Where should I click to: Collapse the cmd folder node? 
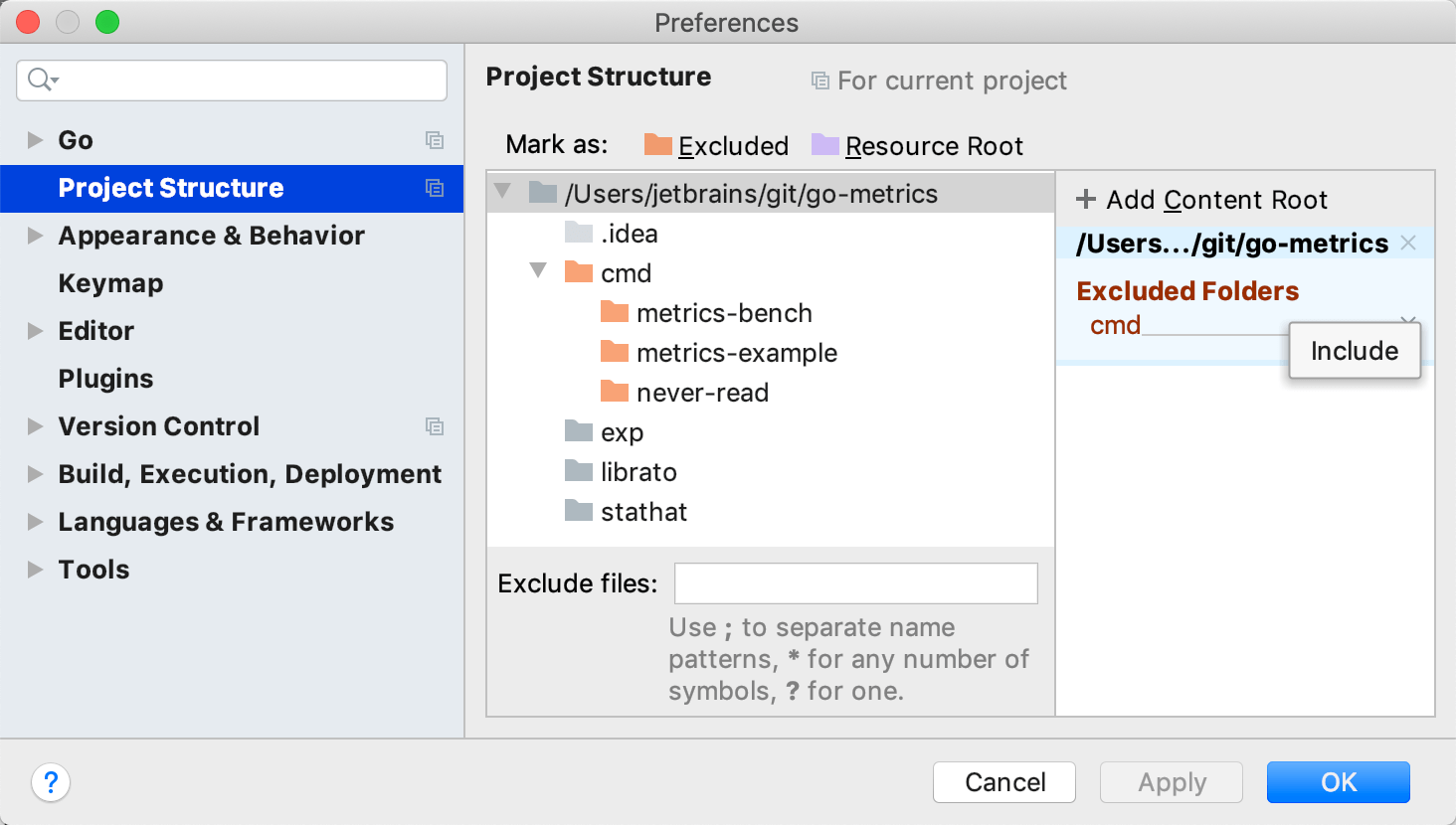click(538, 270)
